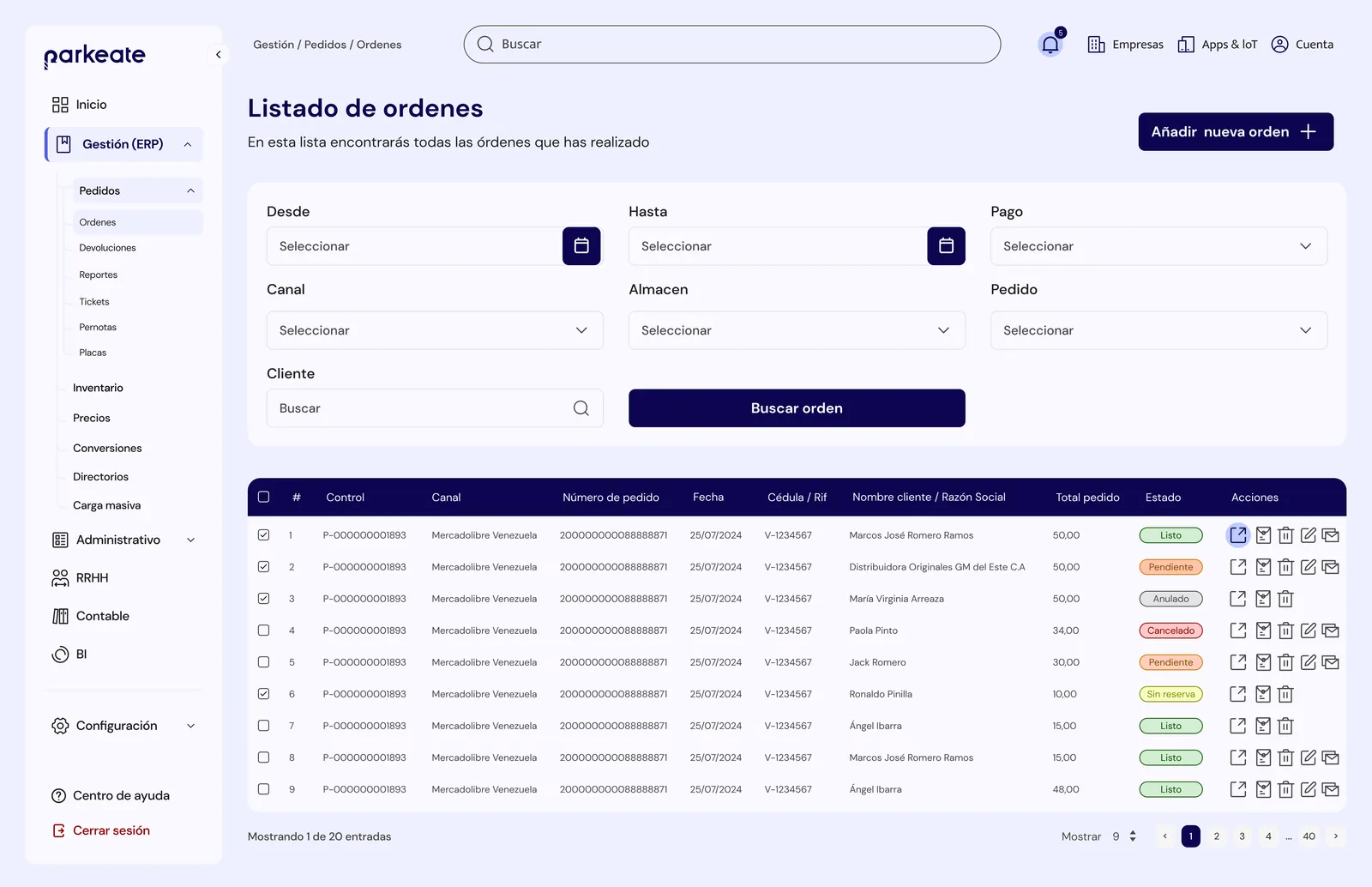Screen dimensions: 1372x887
Task: Delete order row 3 María Virginia Arreaza
Action: 1285,599
